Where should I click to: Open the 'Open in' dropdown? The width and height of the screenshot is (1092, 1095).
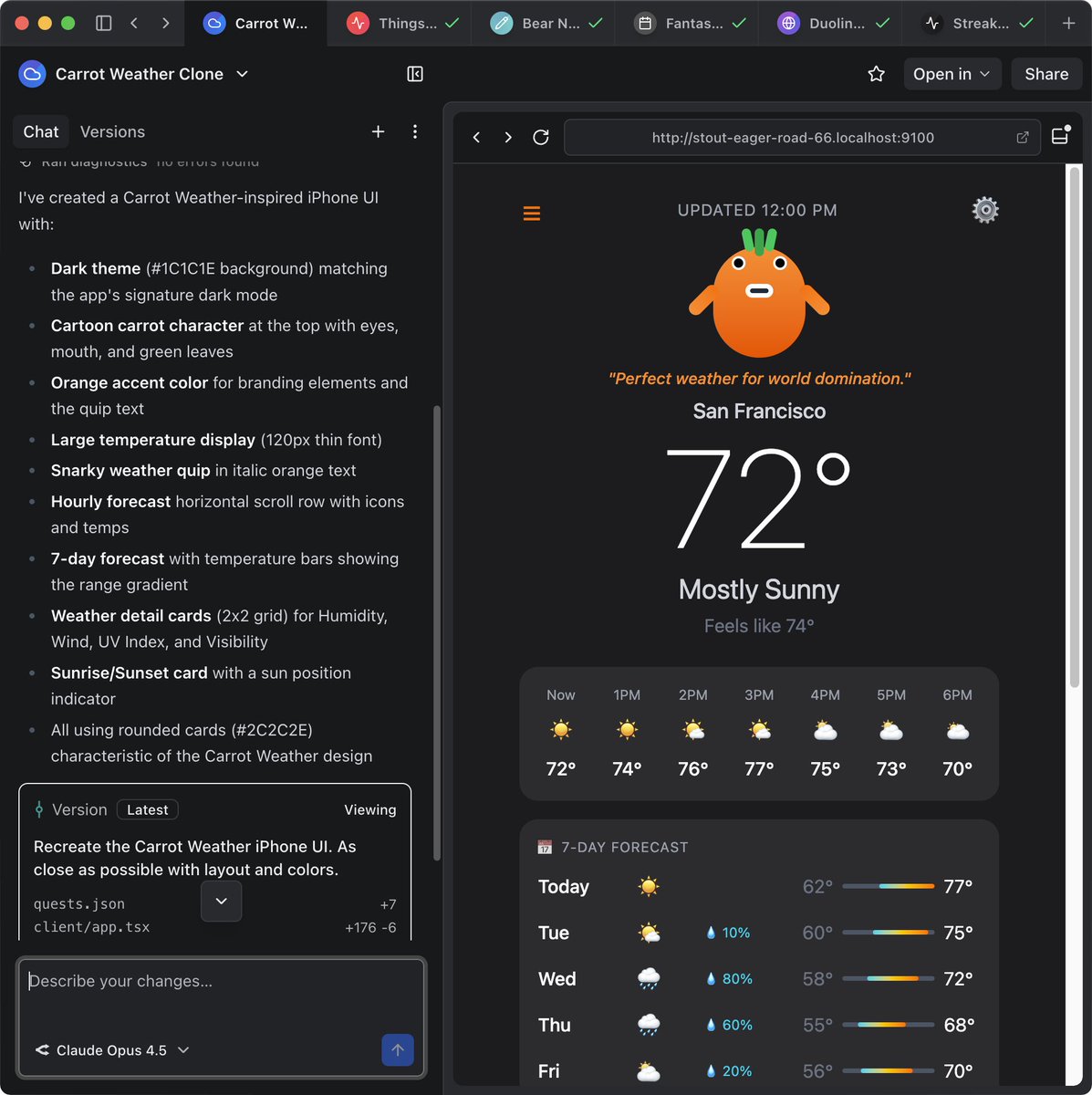point(952,74)
